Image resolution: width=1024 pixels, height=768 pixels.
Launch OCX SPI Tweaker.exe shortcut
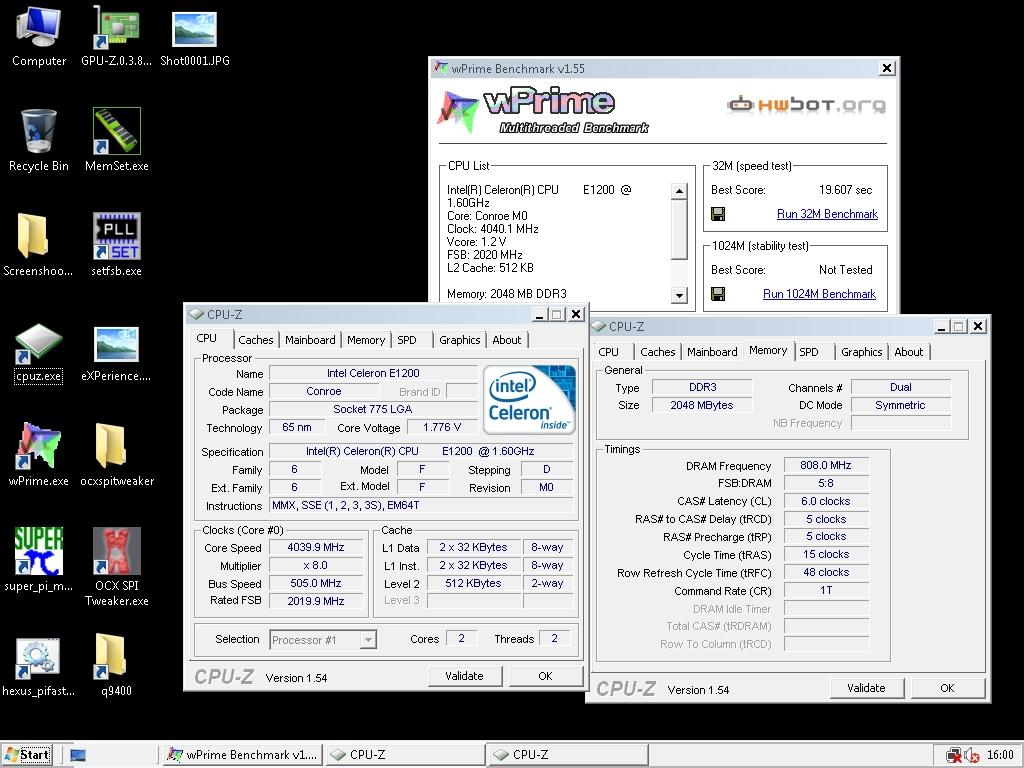point(116,567)
